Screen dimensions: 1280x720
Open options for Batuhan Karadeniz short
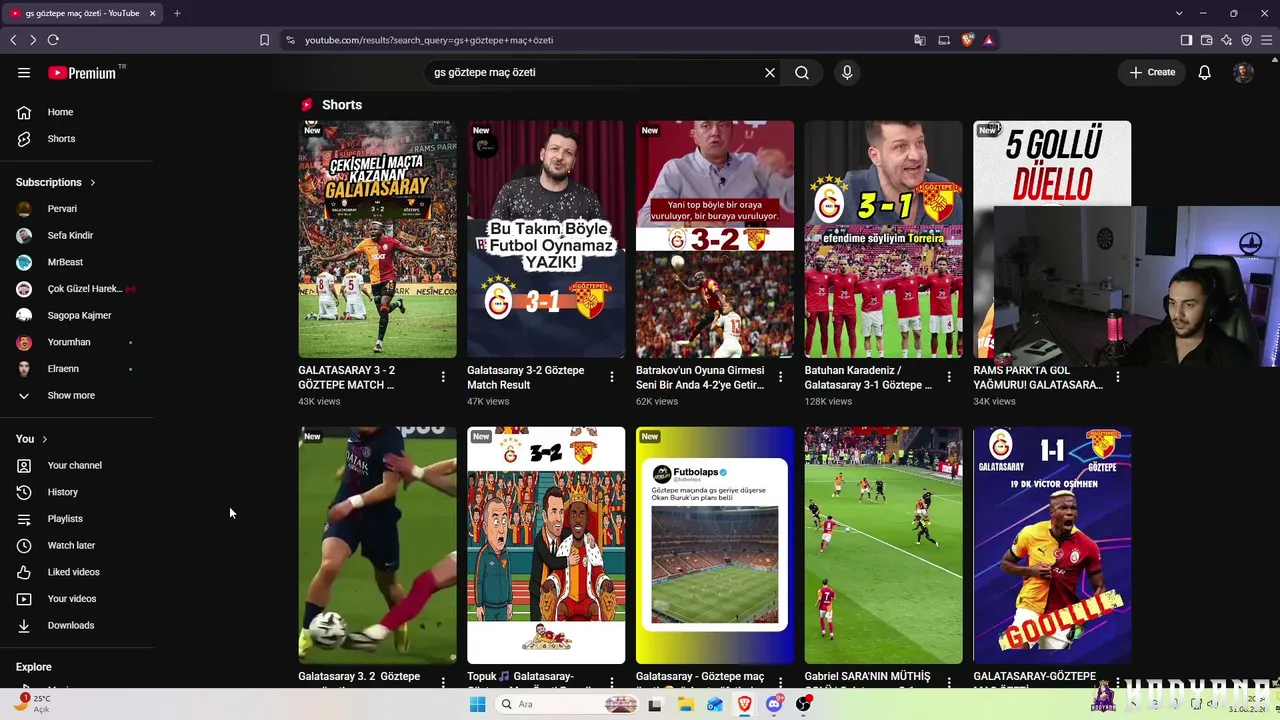coord(949,377)
